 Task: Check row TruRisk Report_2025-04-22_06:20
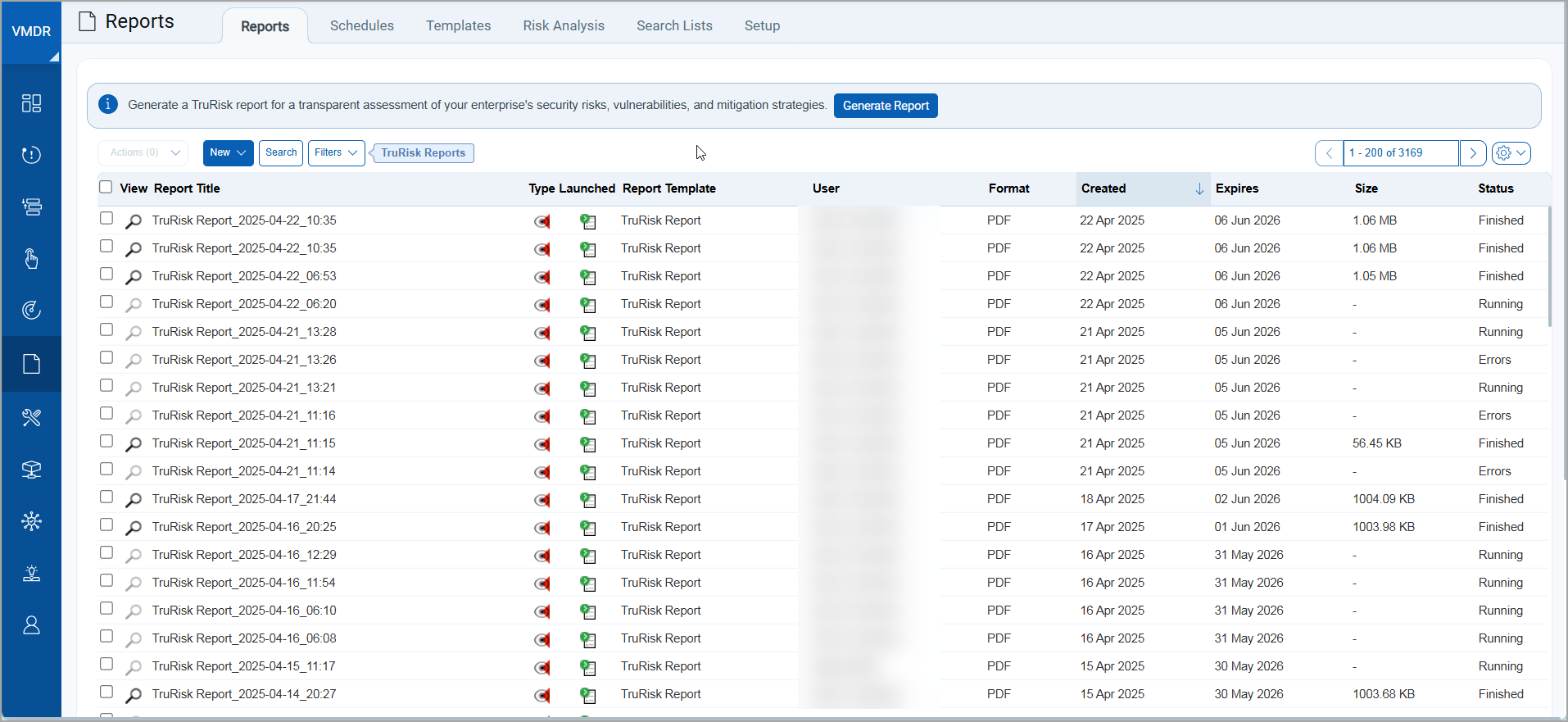pyautogui.click(x=106, y=302)
